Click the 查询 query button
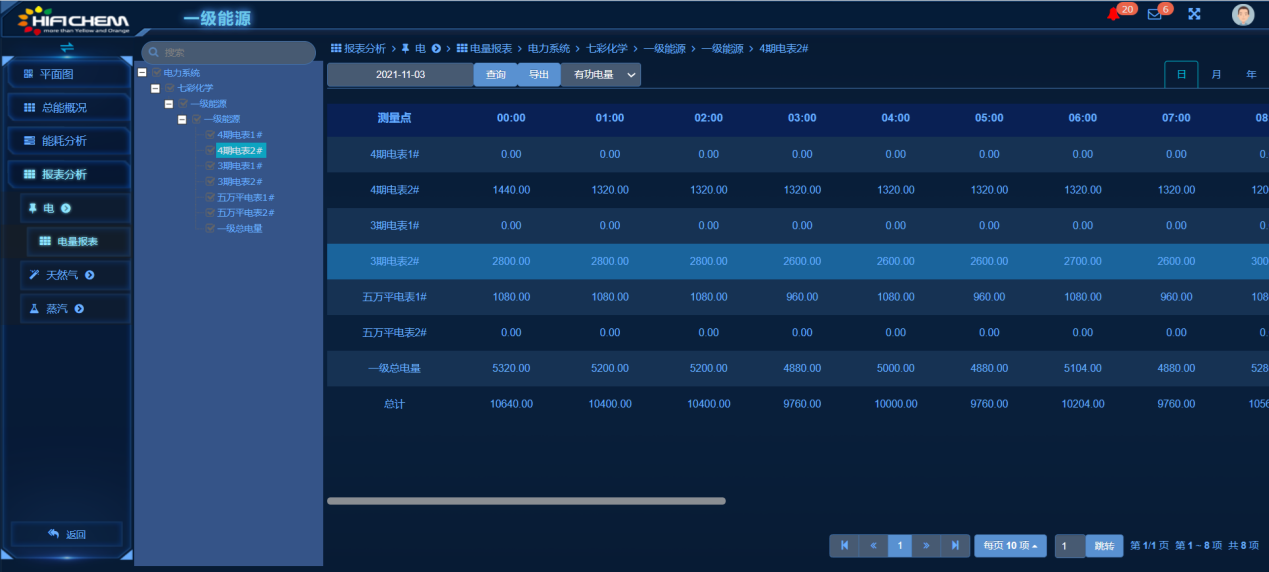 pyautogui.click(x=496, y=75)
